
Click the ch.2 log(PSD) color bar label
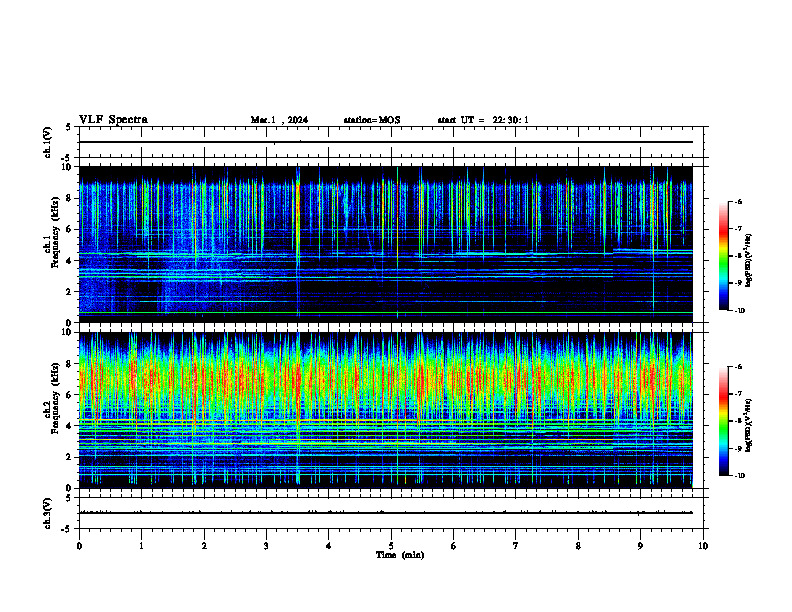[749, 425]
